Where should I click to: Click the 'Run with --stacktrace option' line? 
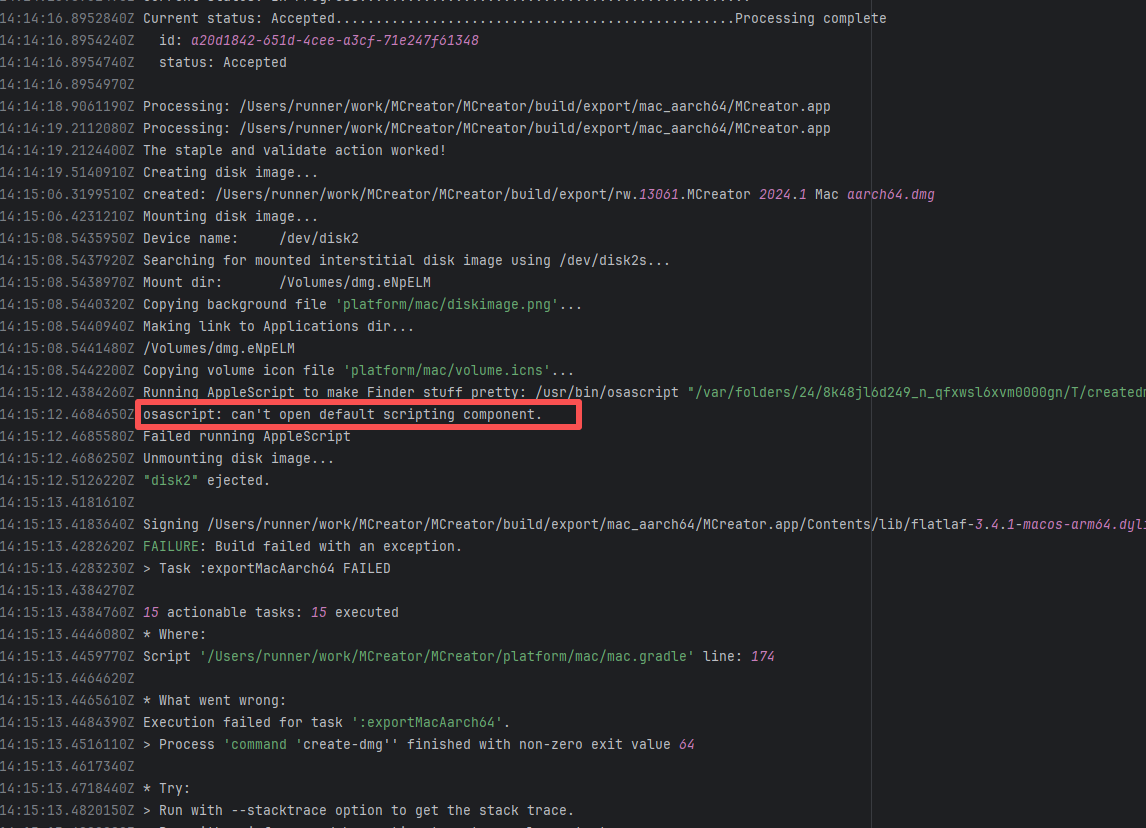[x=358, y=810]
